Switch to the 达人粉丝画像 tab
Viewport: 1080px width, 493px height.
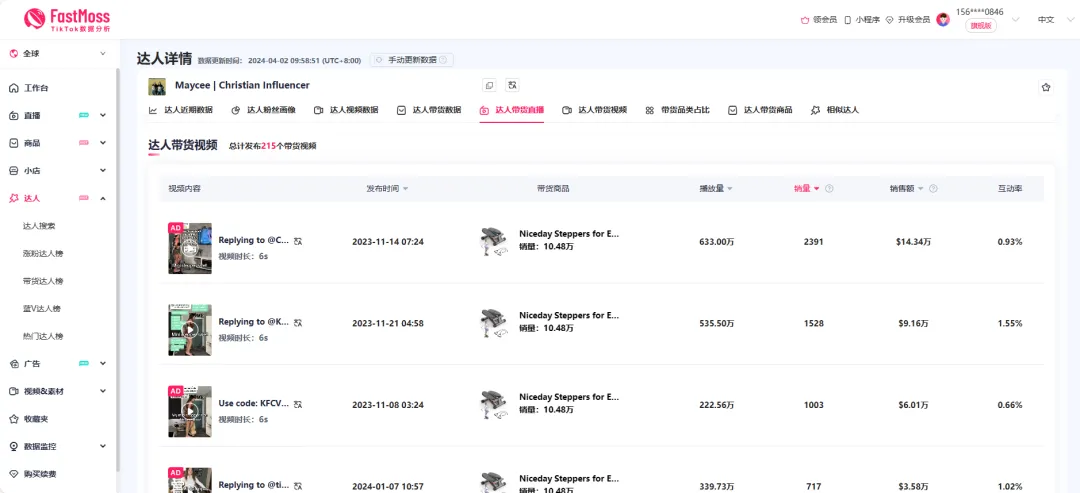(x=263, y=110)
